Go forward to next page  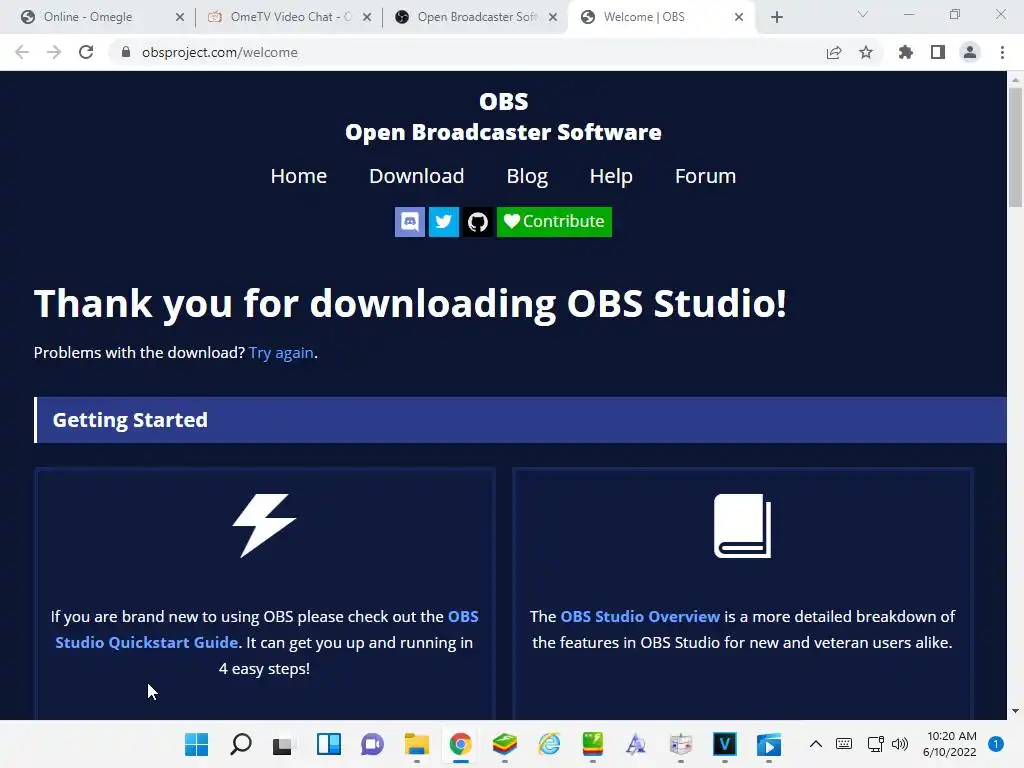(x=54, y=52)
